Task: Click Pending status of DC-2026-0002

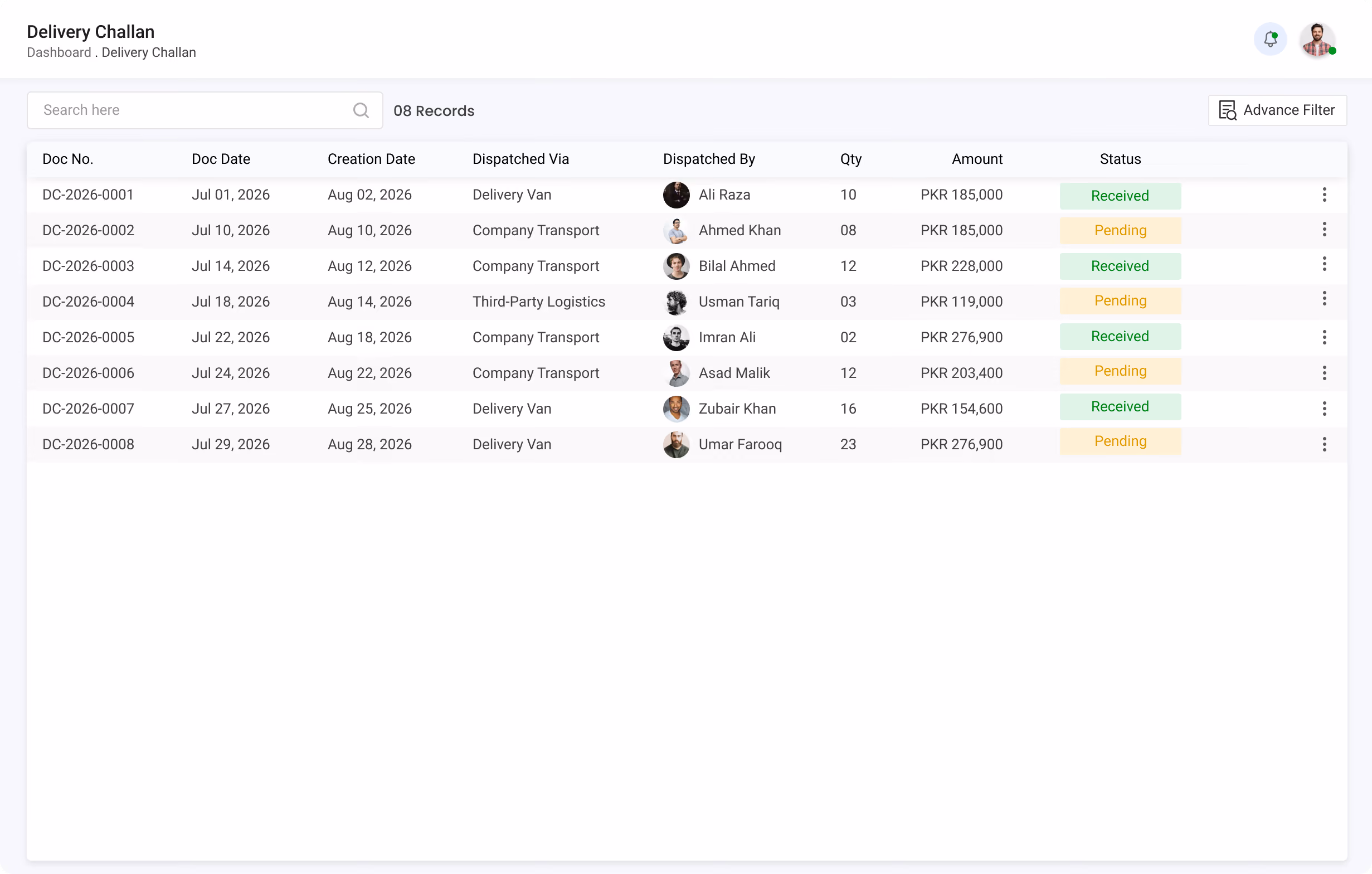Action: click(x=1120, y=231)
